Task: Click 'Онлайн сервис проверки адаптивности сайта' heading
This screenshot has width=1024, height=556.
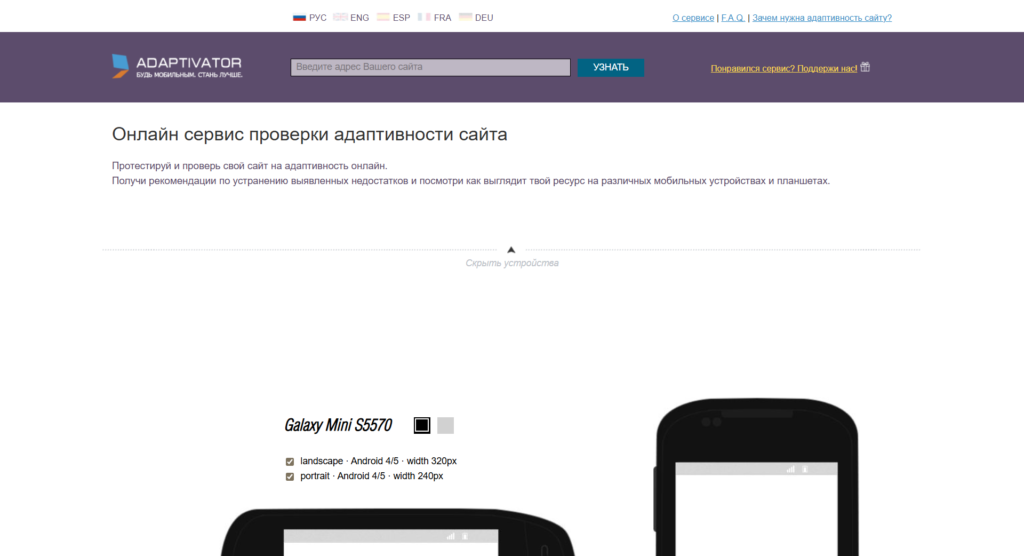Action: coord(310,135)
